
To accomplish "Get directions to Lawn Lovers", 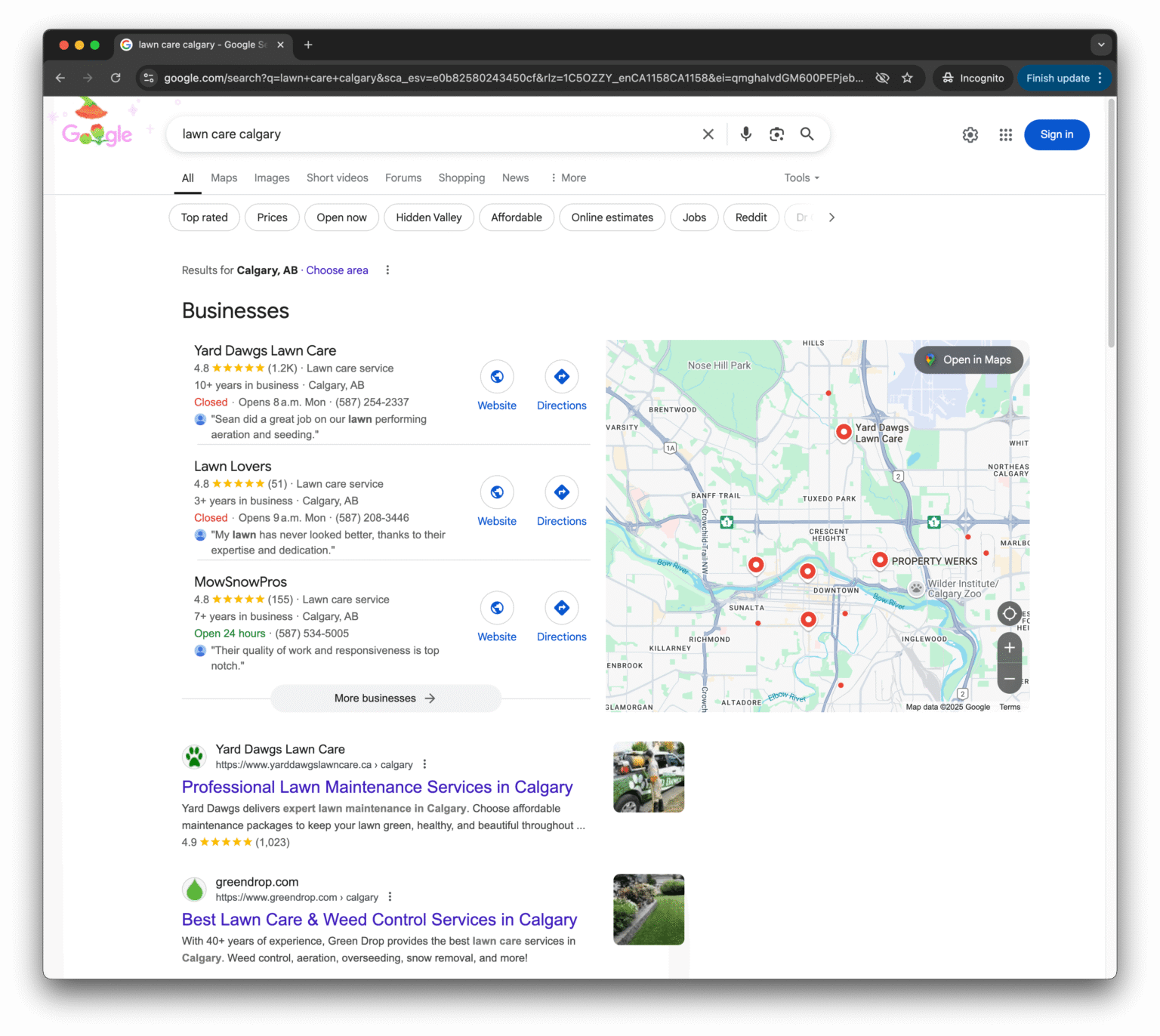I will click(x=561, y=493).
